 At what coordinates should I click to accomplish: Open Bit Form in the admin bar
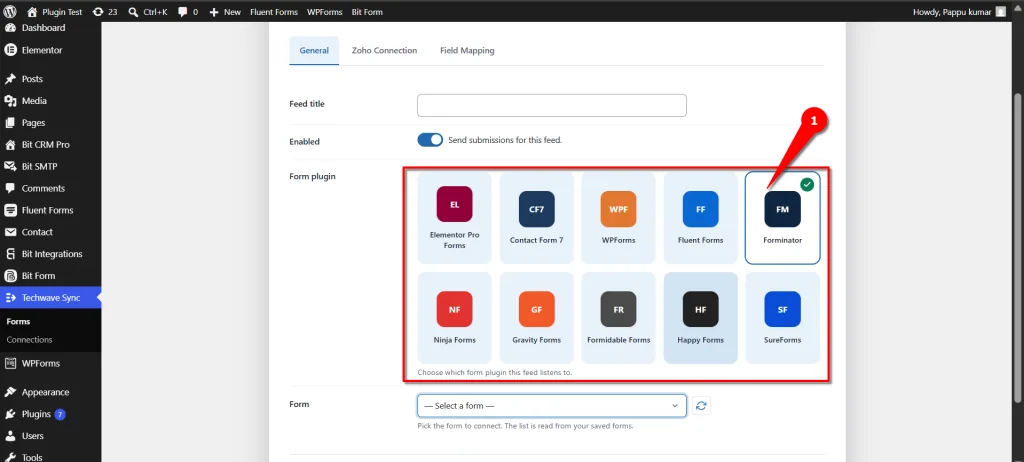click(x=367, y=12)
